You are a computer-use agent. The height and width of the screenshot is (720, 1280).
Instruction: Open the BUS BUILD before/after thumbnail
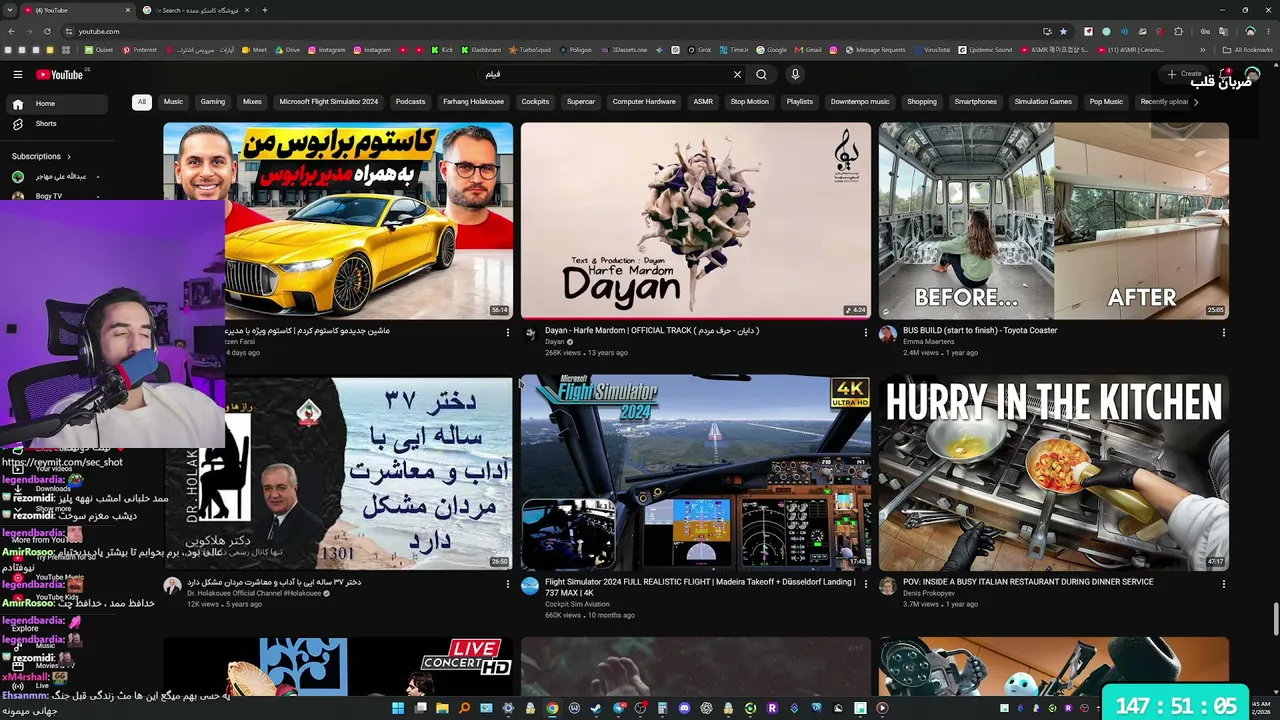pyautogui.click(x=1054, y=220)
